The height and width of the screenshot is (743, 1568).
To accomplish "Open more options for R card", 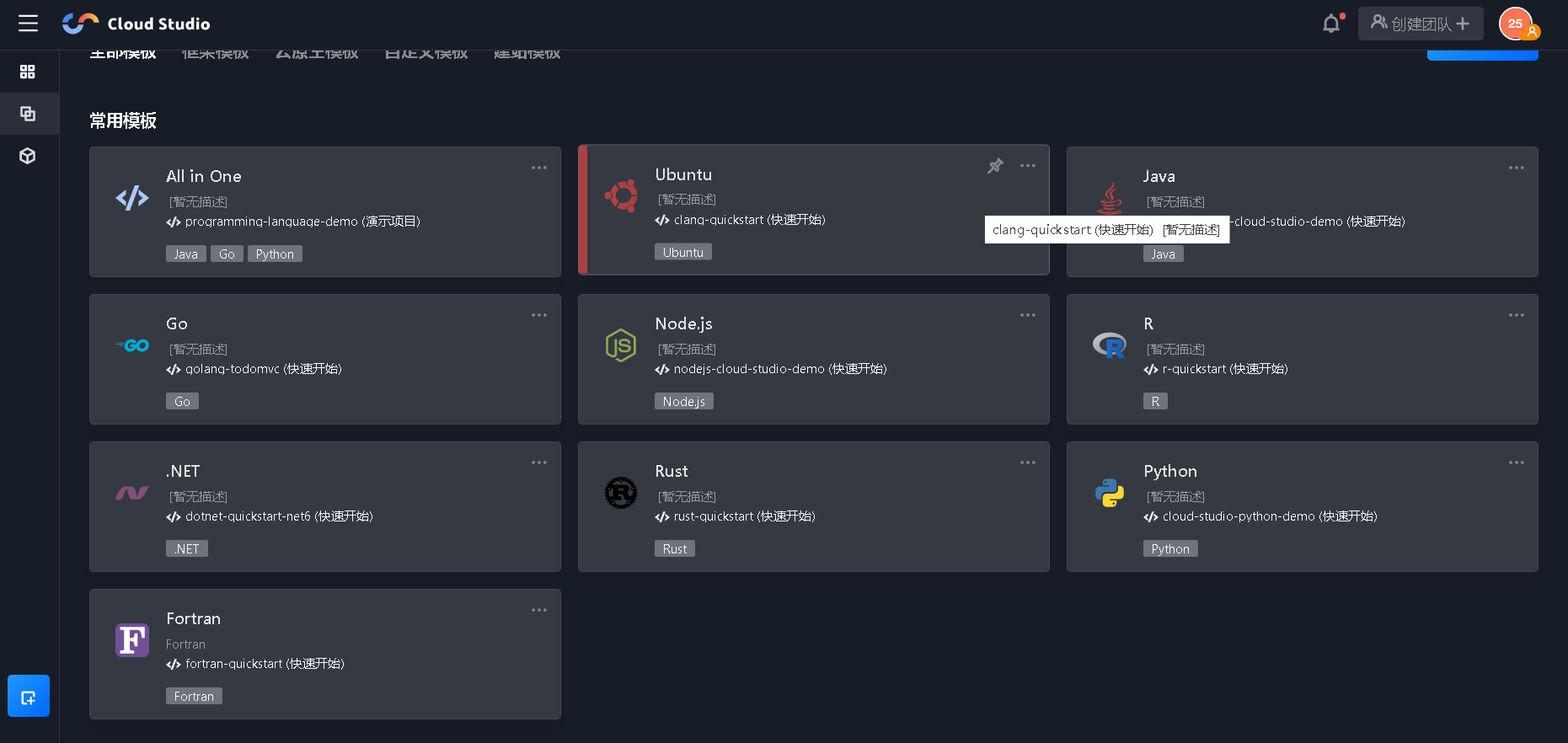I will pos(1517,315).
